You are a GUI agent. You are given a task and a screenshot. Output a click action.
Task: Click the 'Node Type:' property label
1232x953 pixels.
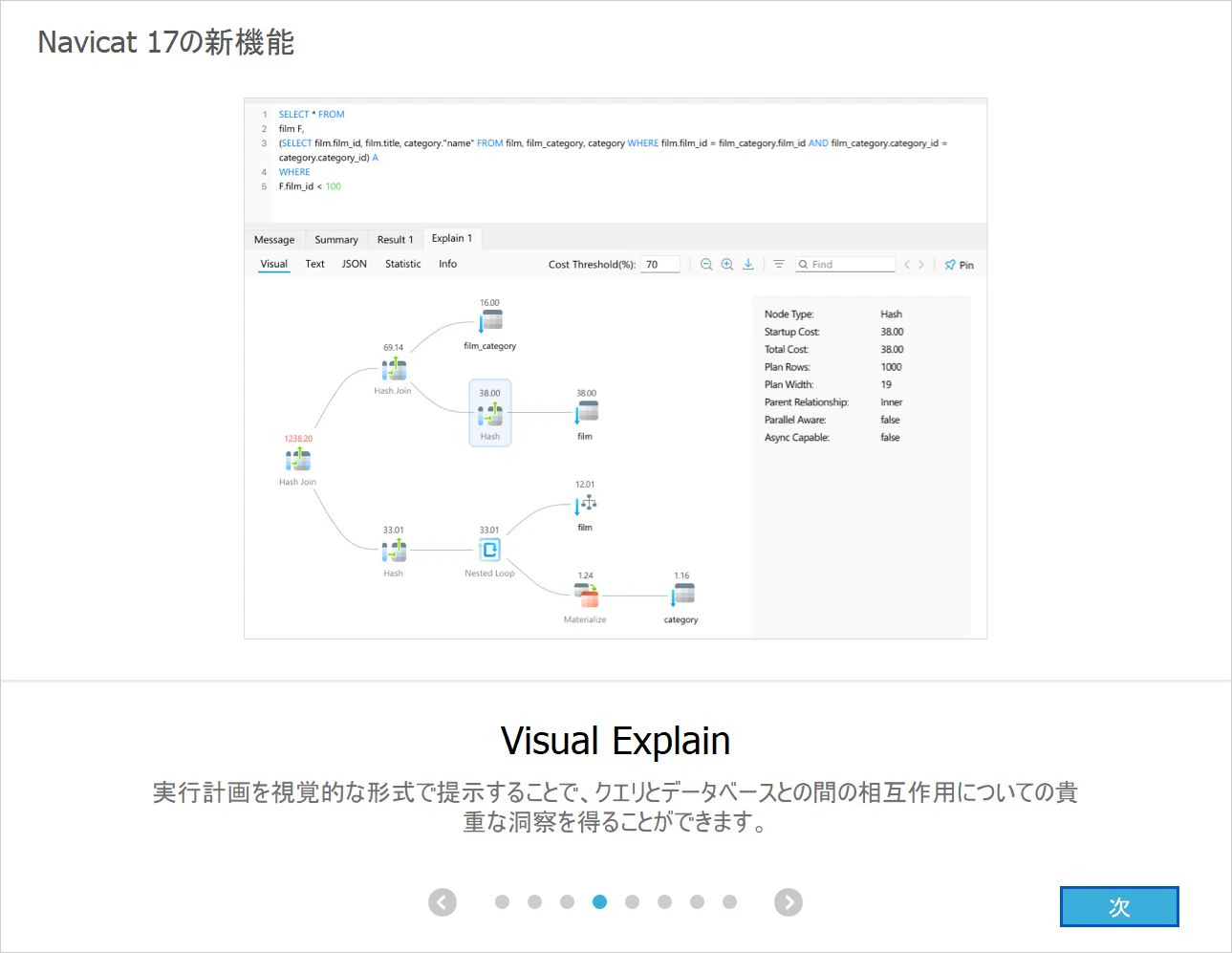pyautogui.click(x=789, y=314)
